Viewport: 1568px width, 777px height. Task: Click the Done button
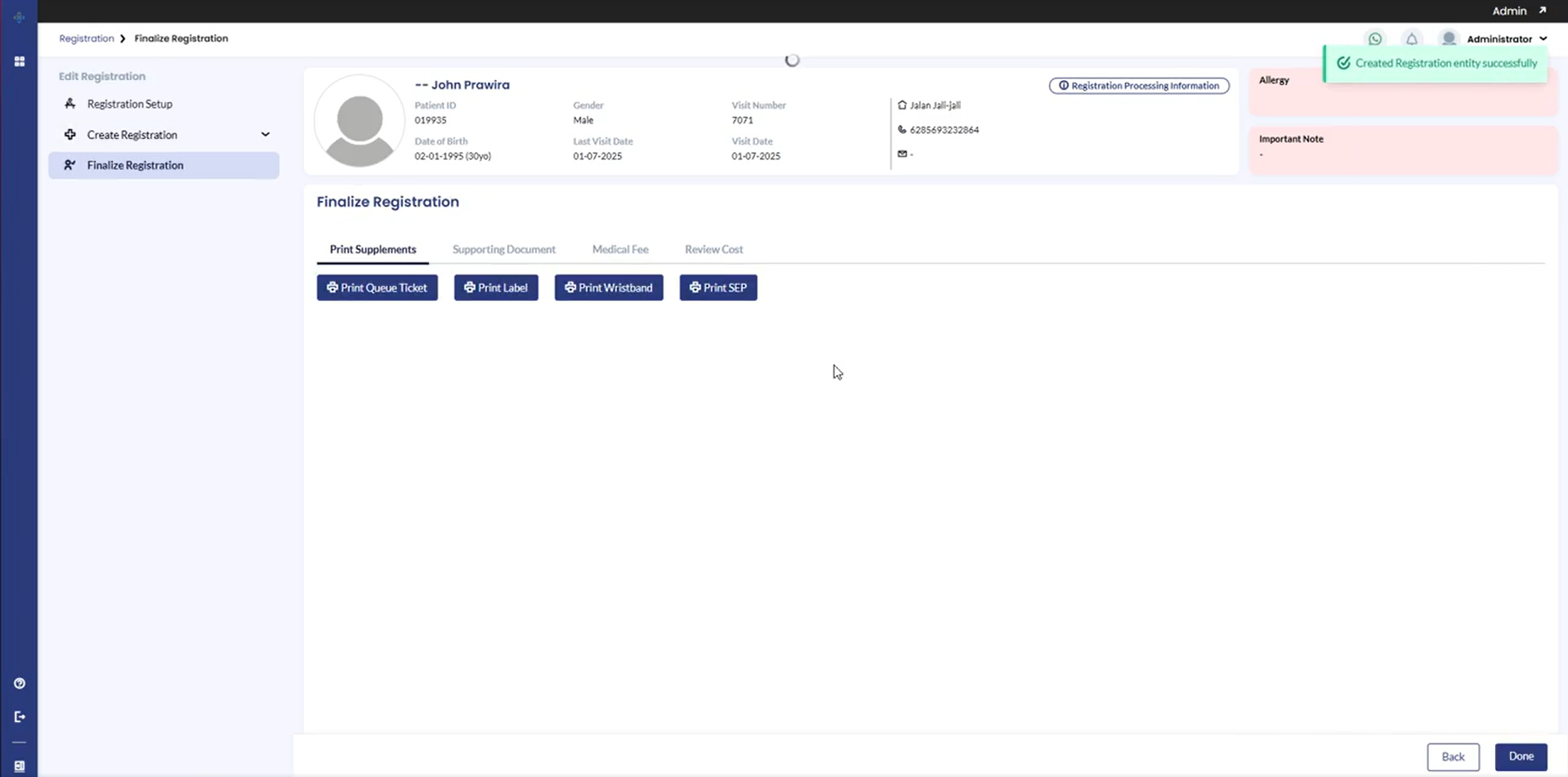tap(1521, 757)
